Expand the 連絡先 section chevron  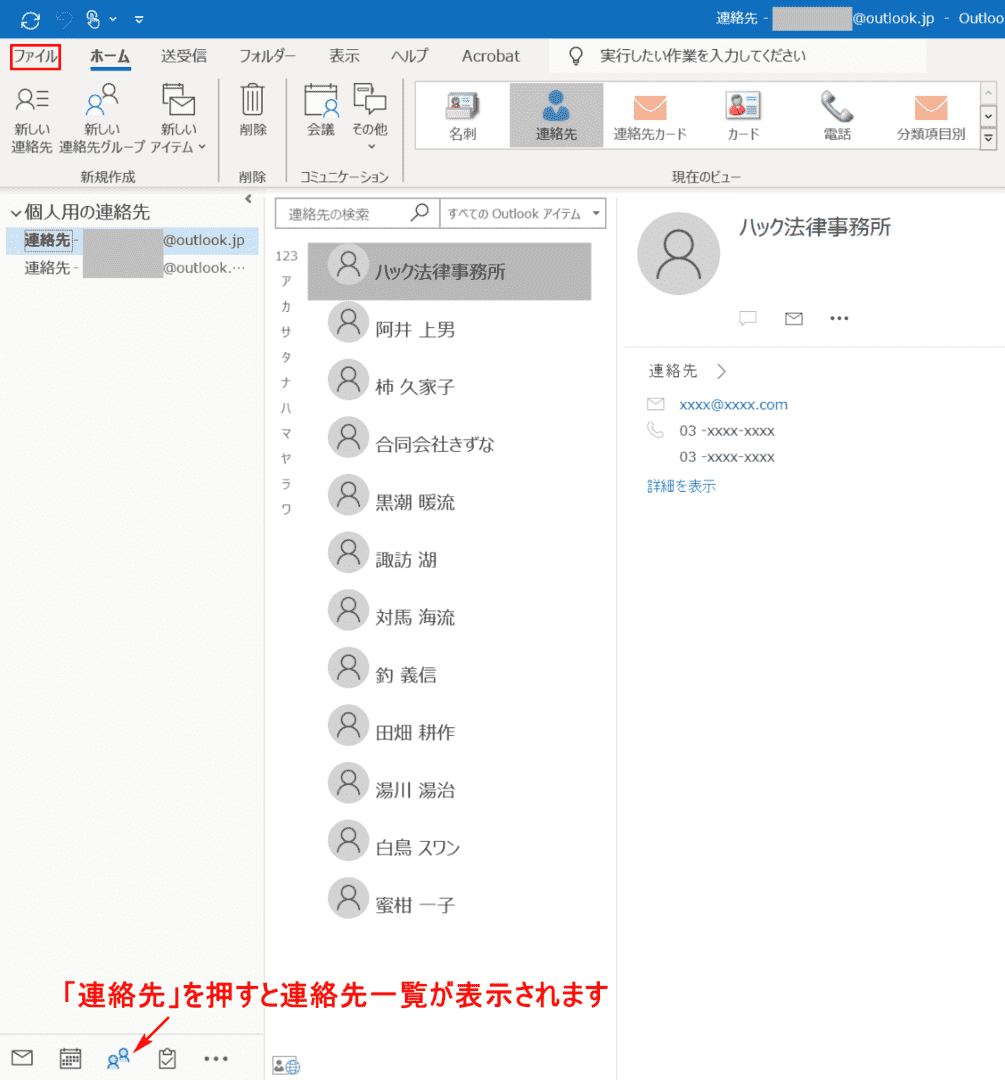pos(721,371)
